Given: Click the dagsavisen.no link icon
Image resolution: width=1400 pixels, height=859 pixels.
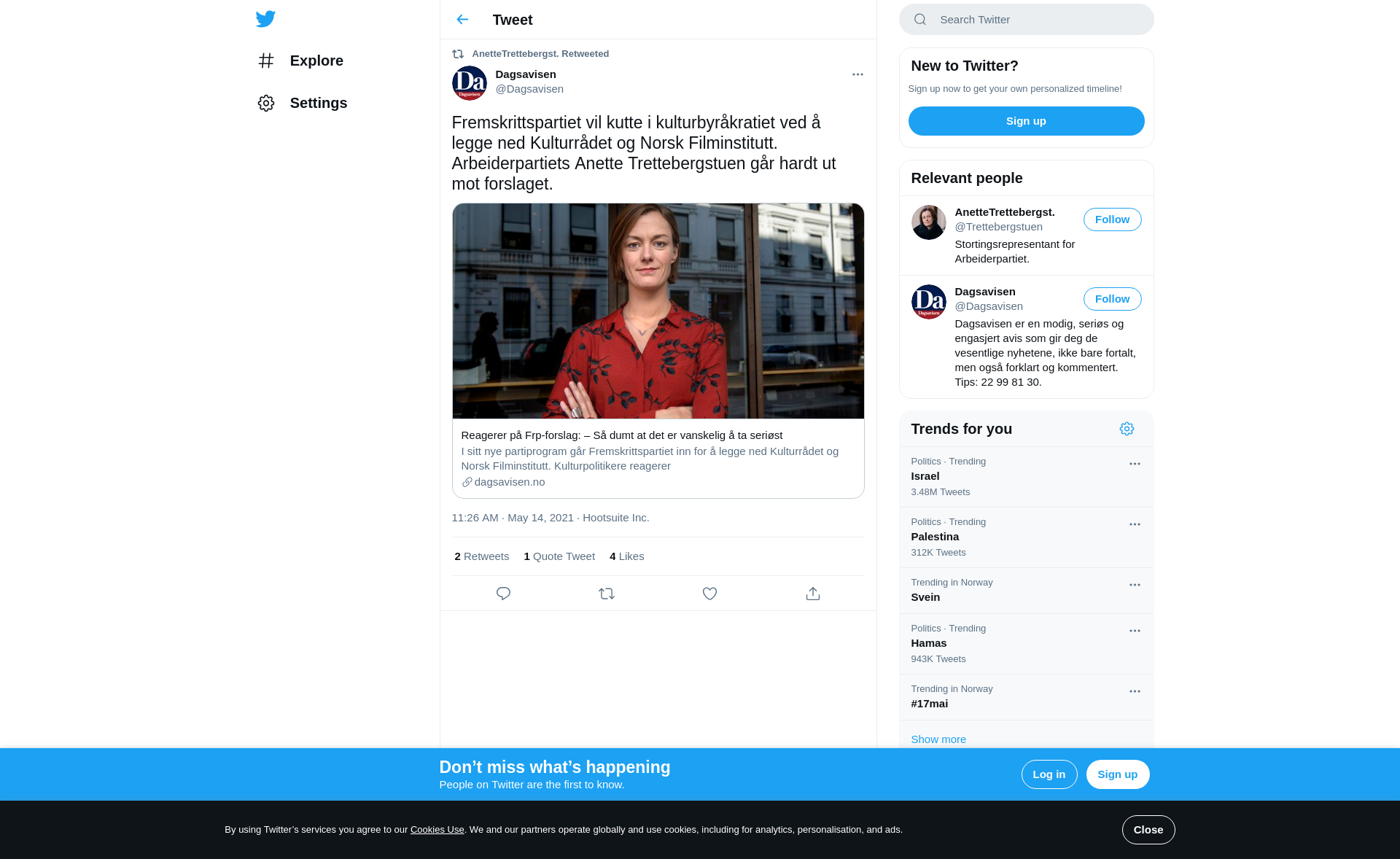Looking at the screenshot, I should coord(467,482).
